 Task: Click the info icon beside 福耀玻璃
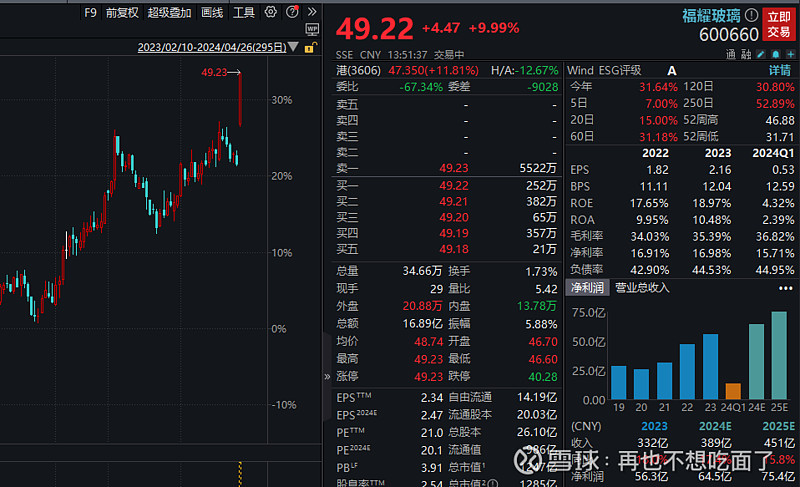(751, 15)
